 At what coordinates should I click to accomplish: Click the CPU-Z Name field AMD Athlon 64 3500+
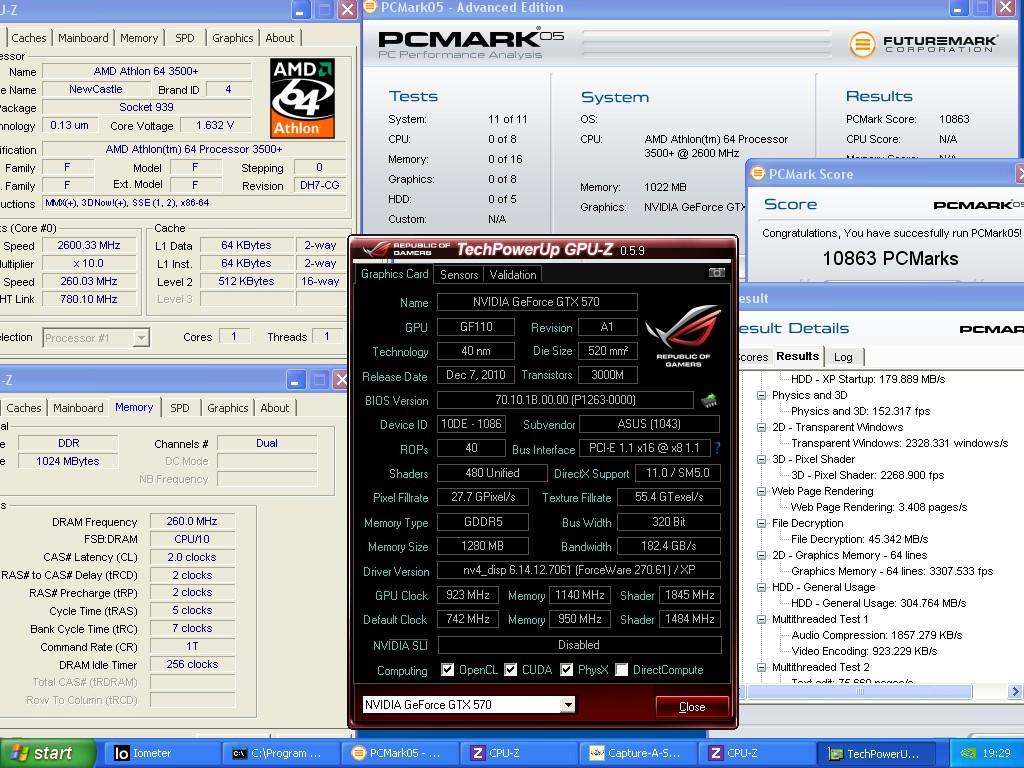pyautogui.click(x=146, y=71)
